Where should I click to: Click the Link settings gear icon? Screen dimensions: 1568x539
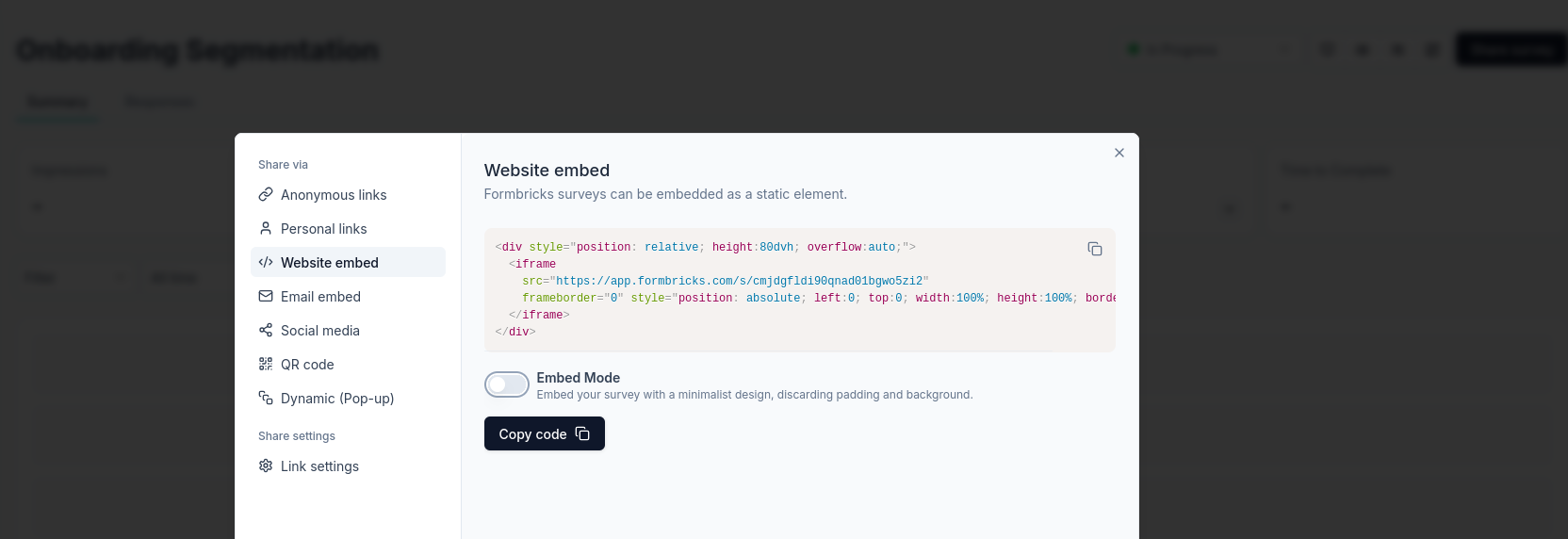[x=266, y=466]
